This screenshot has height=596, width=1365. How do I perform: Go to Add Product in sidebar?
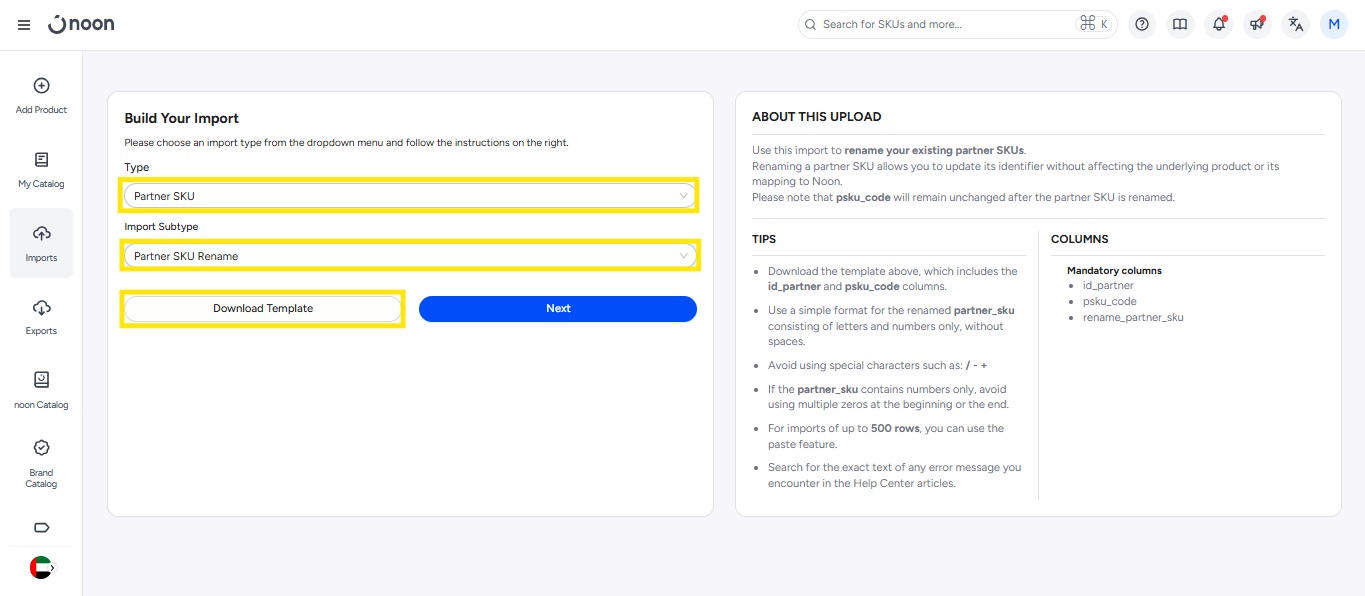[41, 96]
